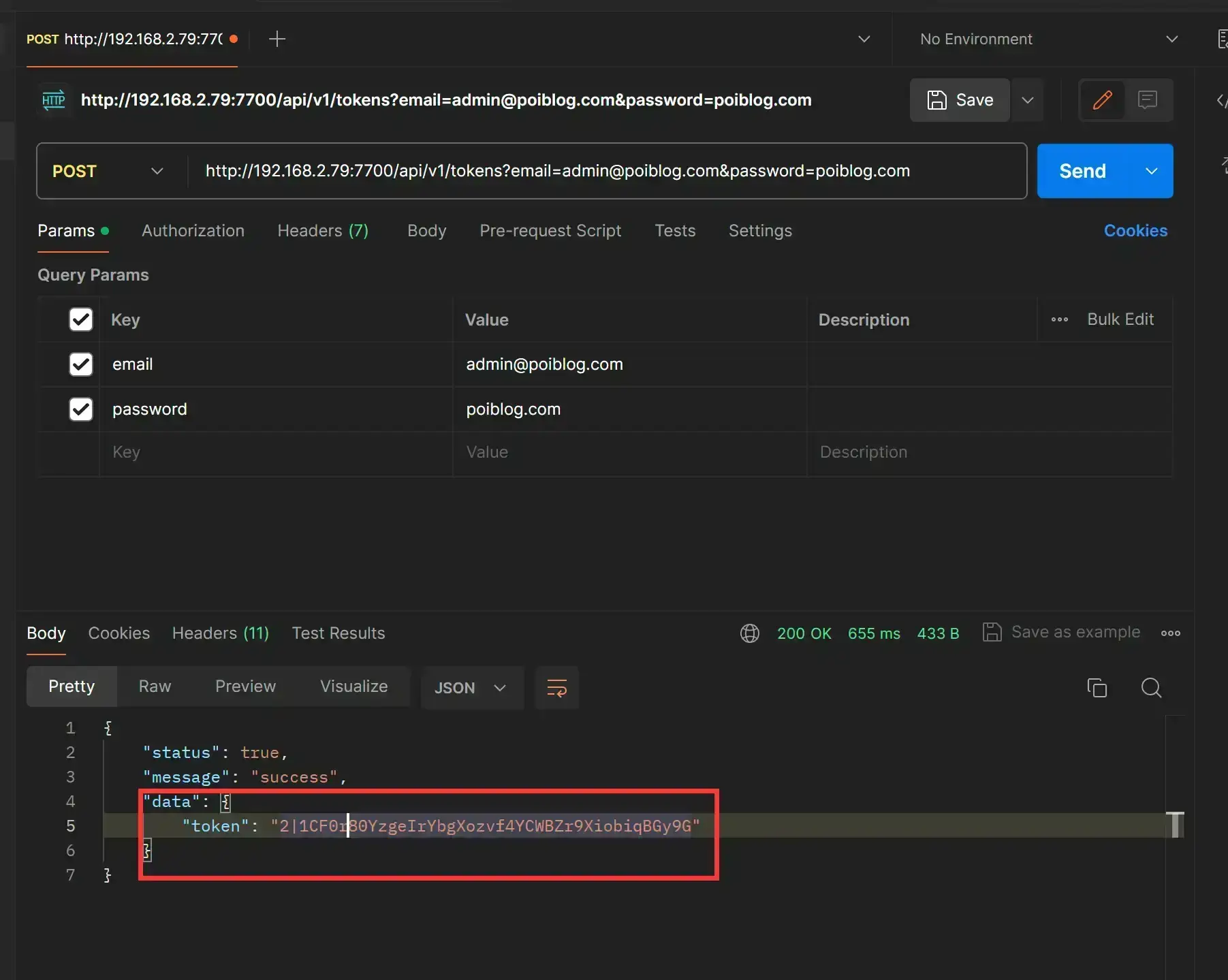Select the Params tab

point(73,231)
